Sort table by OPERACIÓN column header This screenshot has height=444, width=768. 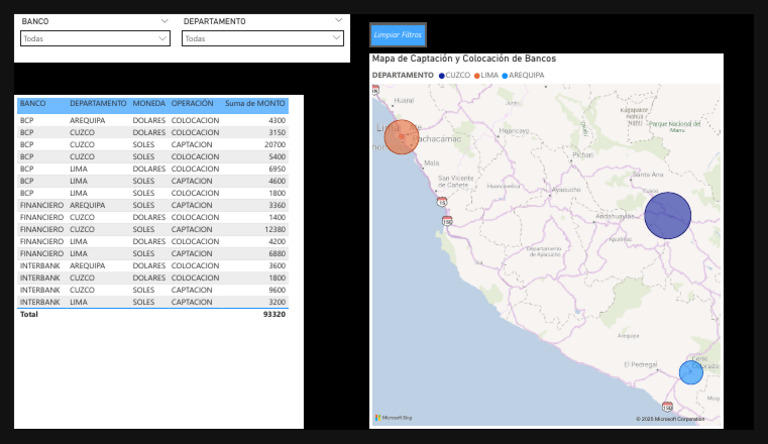pos(192,103)
